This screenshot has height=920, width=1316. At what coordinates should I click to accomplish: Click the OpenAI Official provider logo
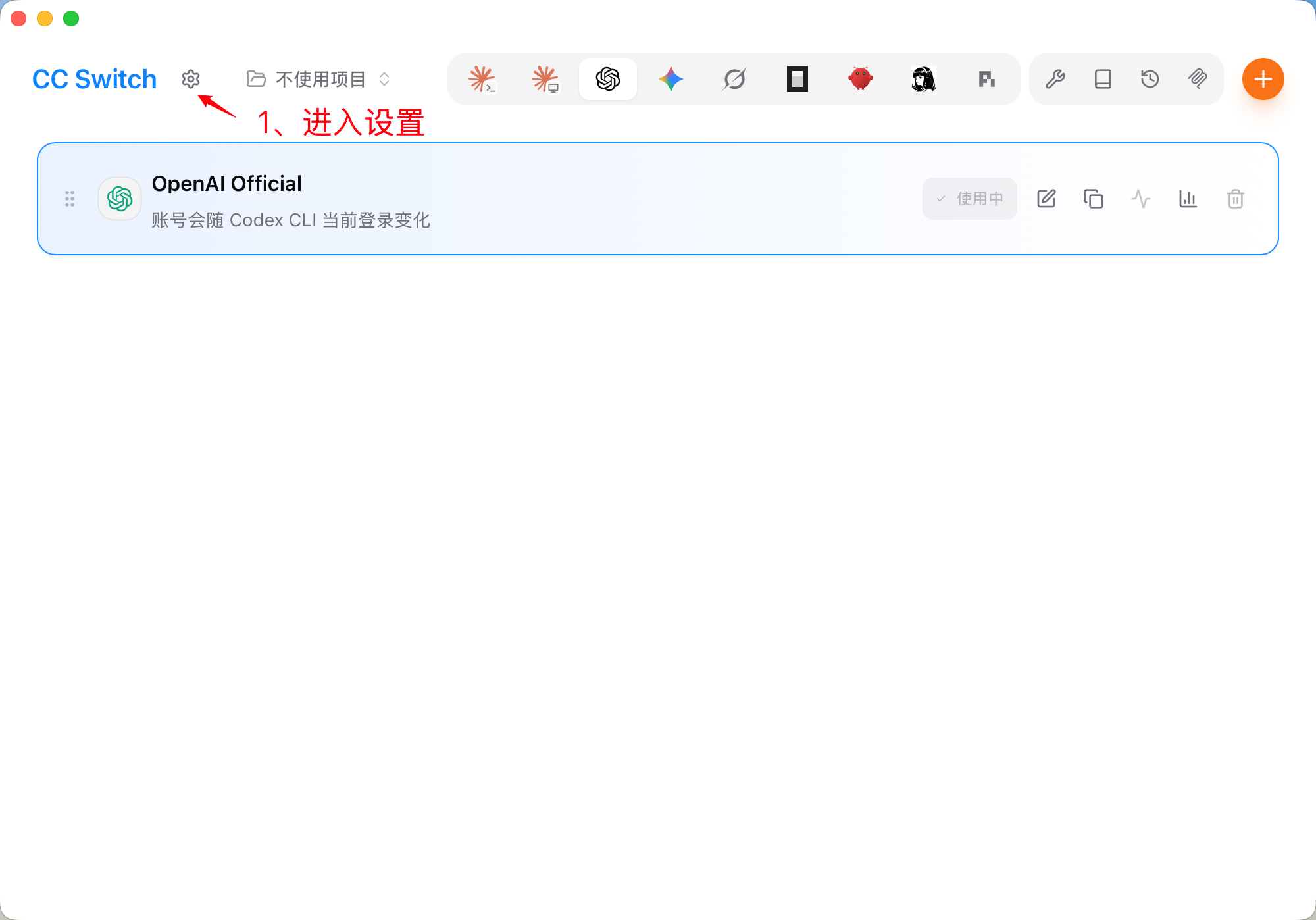pyautogui.click(x=120, y=199)
